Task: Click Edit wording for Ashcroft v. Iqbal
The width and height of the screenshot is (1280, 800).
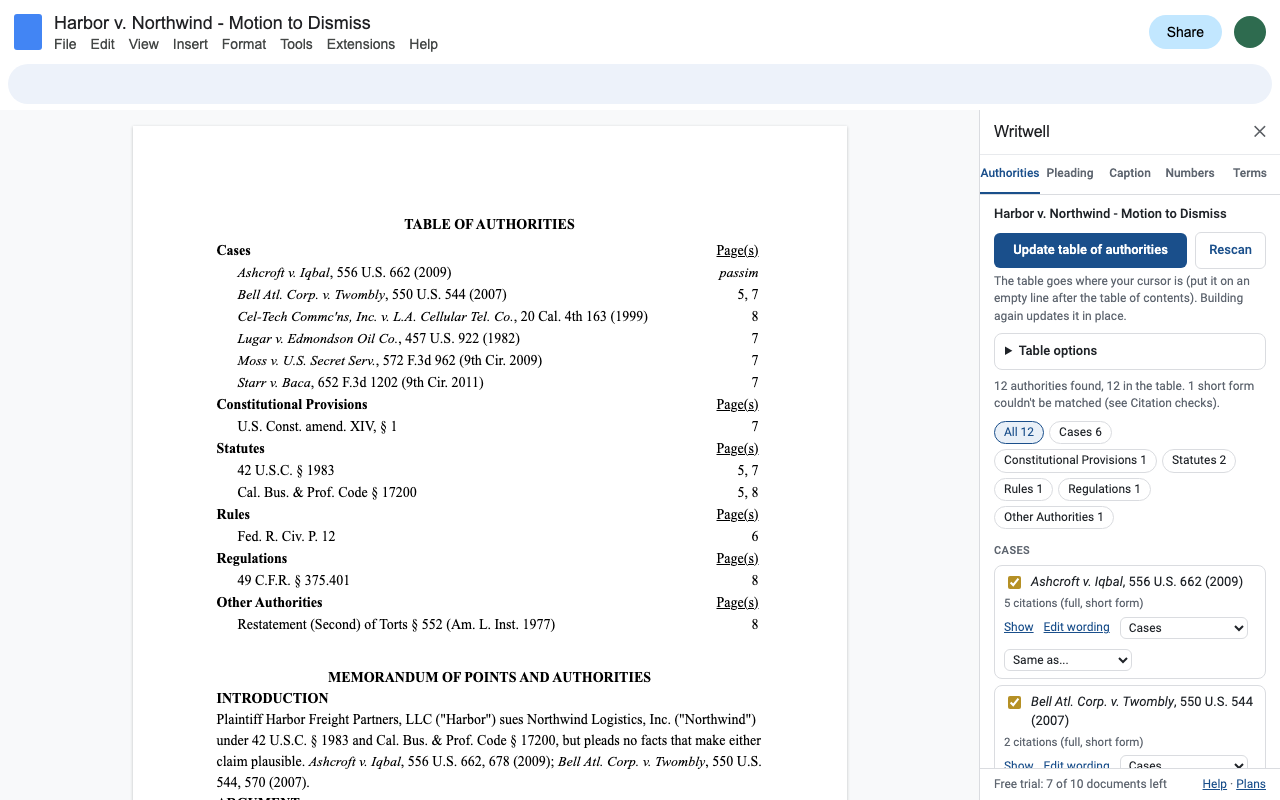Action: pyautogui.click(x=1076, y=627)
